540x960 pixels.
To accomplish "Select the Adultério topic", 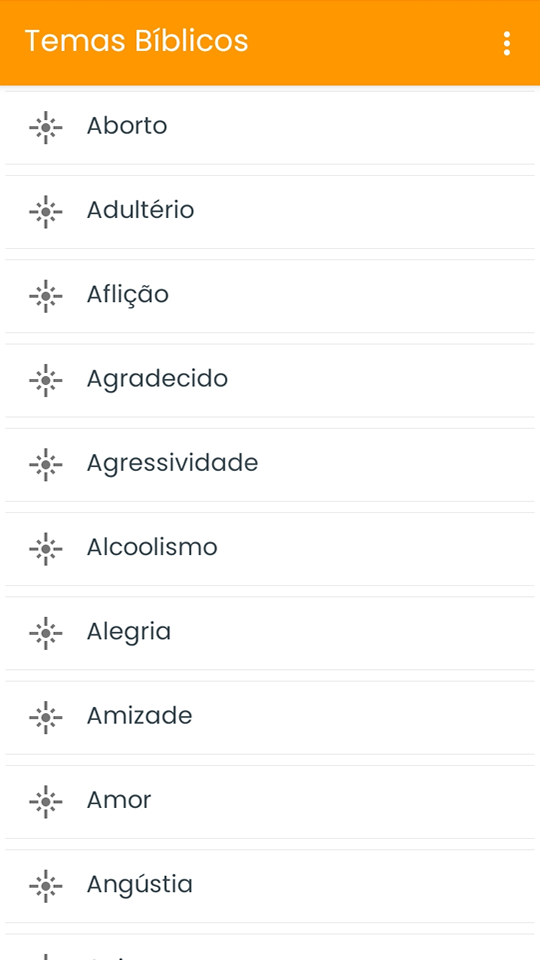I will click(x=270, y=212).
